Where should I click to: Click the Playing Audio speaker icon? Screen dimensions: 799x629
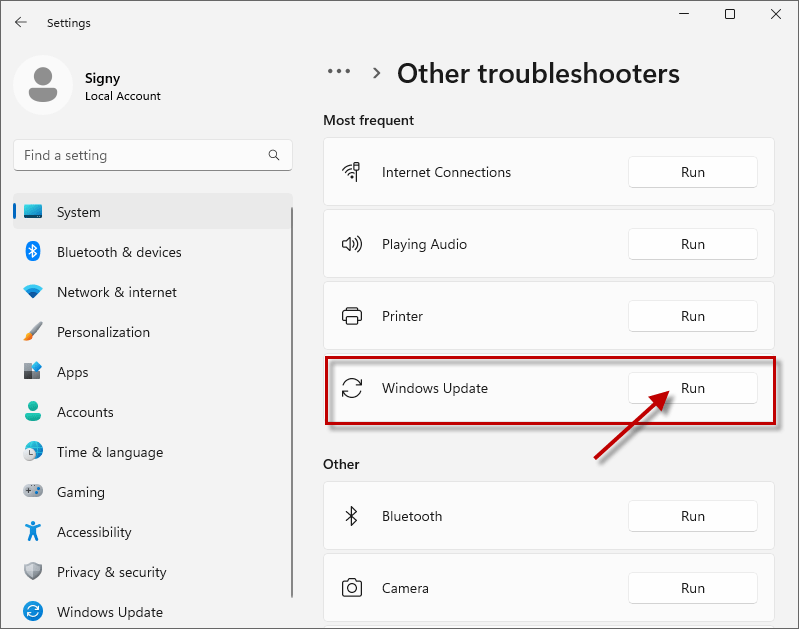click(x=352, y=244)
